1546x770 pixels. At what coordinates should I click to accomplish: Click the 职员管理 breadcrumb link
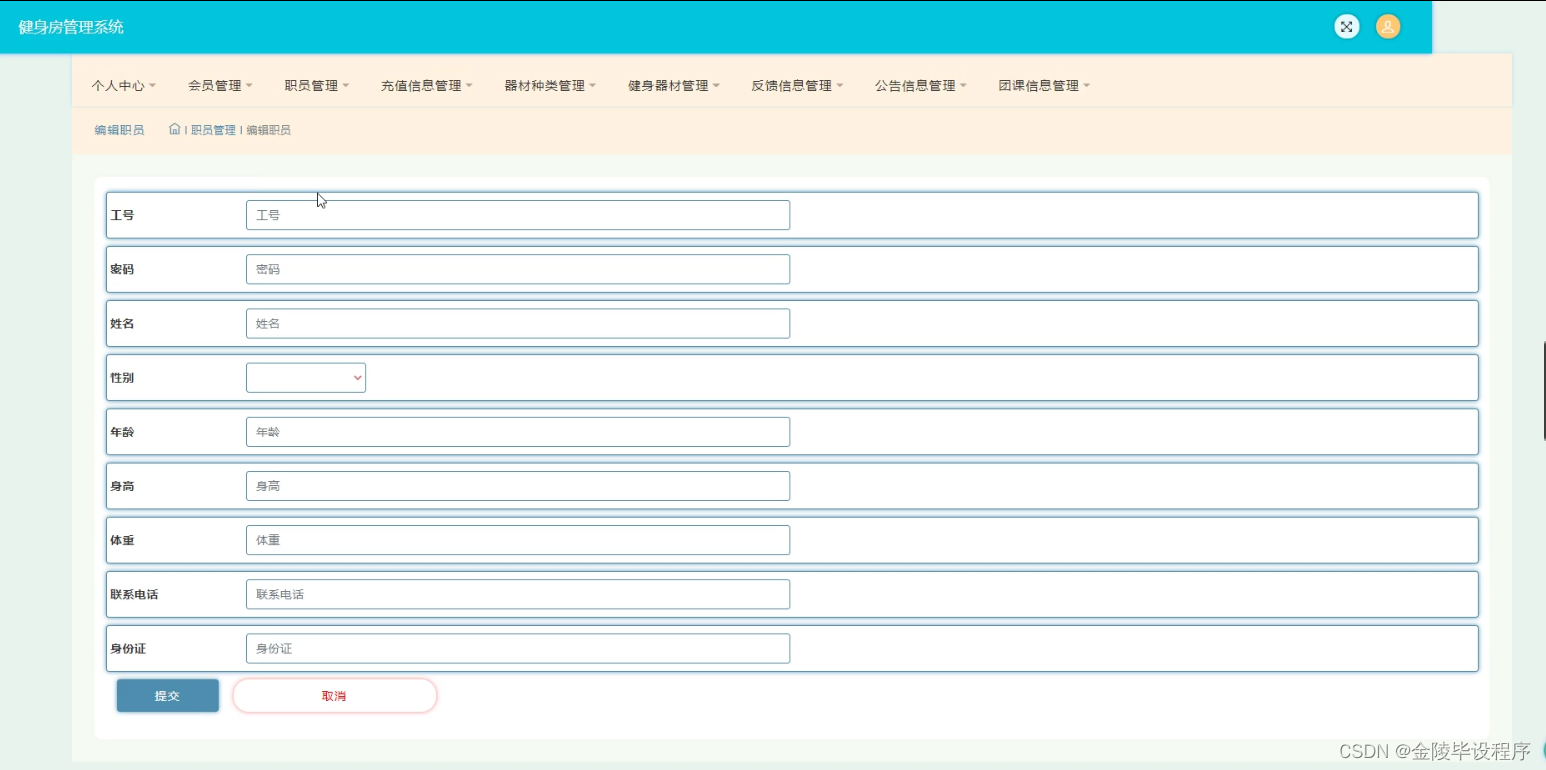click(213, 130)
